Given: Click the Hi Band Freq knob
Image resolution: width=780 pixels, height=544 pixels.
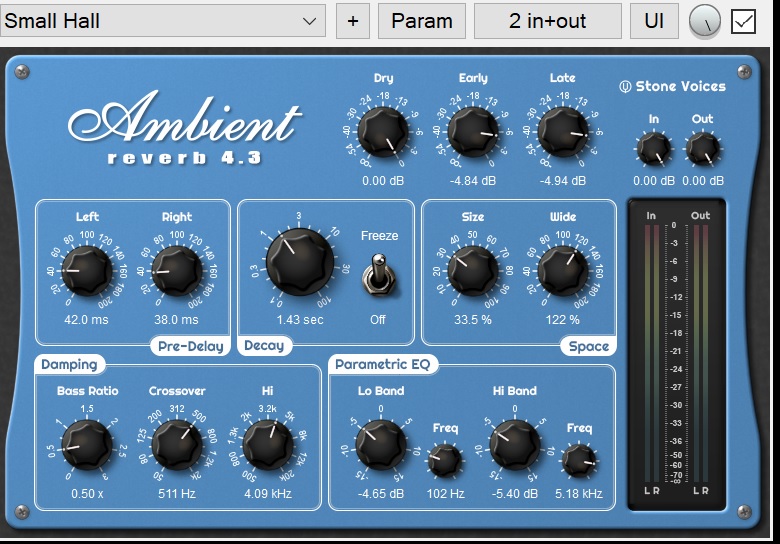Looking at the screenshot, I should tap(579, 461).
